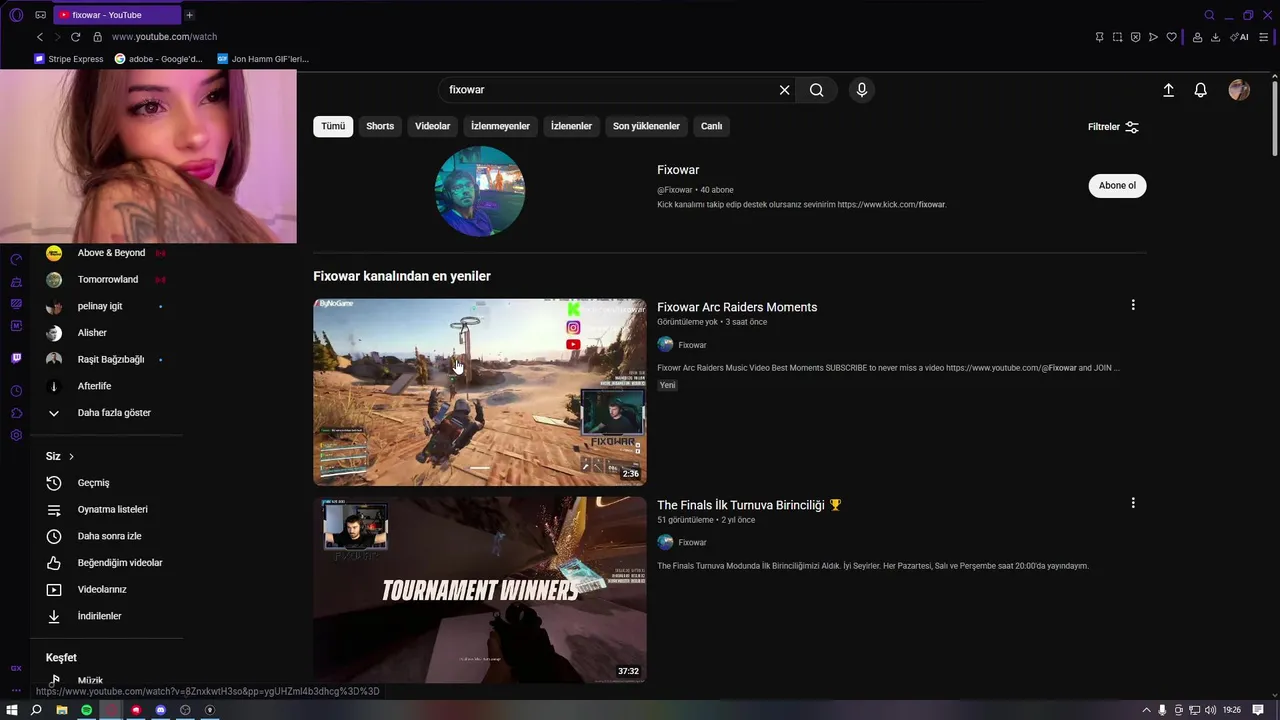The width and height of the screenshot is (1280, 720).
Task: Select the Canlı filter chip
Action: coord(711,126)
